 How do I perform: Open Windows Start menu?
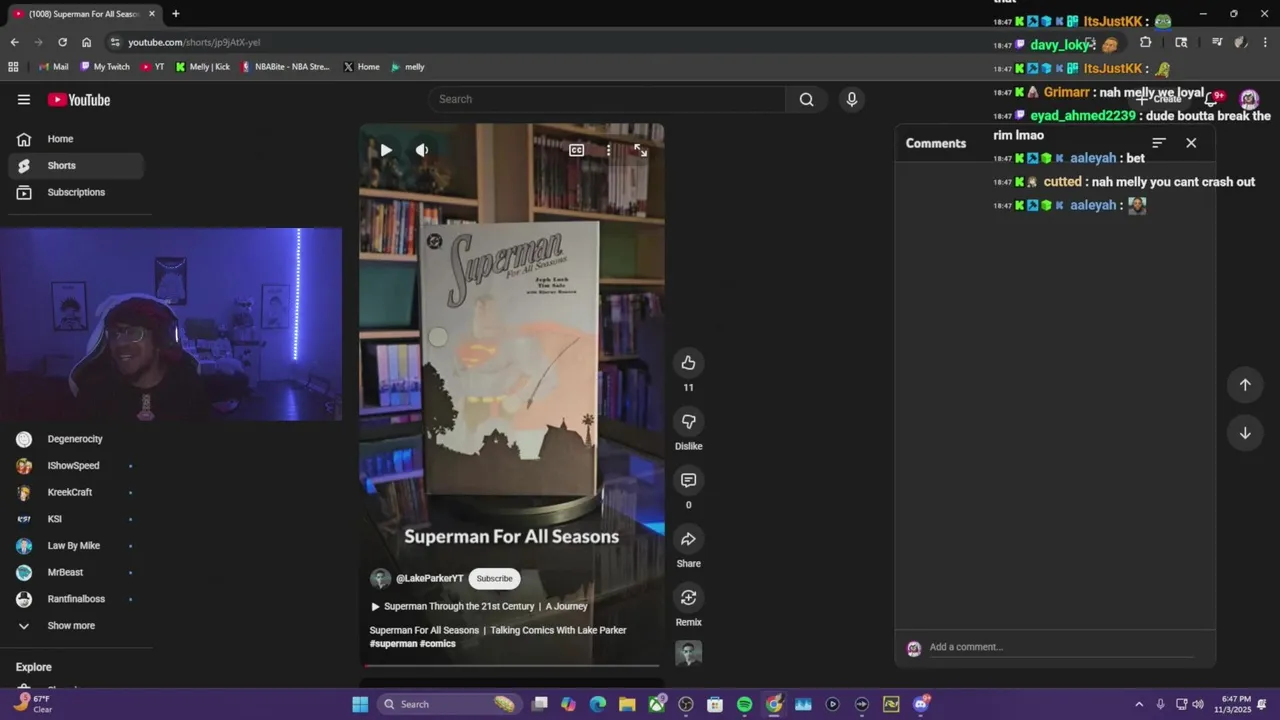(360, 704)
